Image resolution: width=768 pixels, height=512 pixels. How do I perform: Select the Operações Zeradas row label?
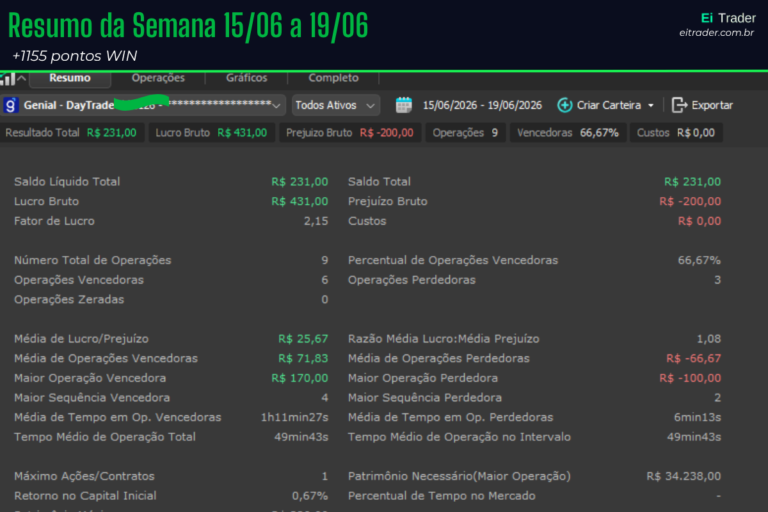click(69, 299)
